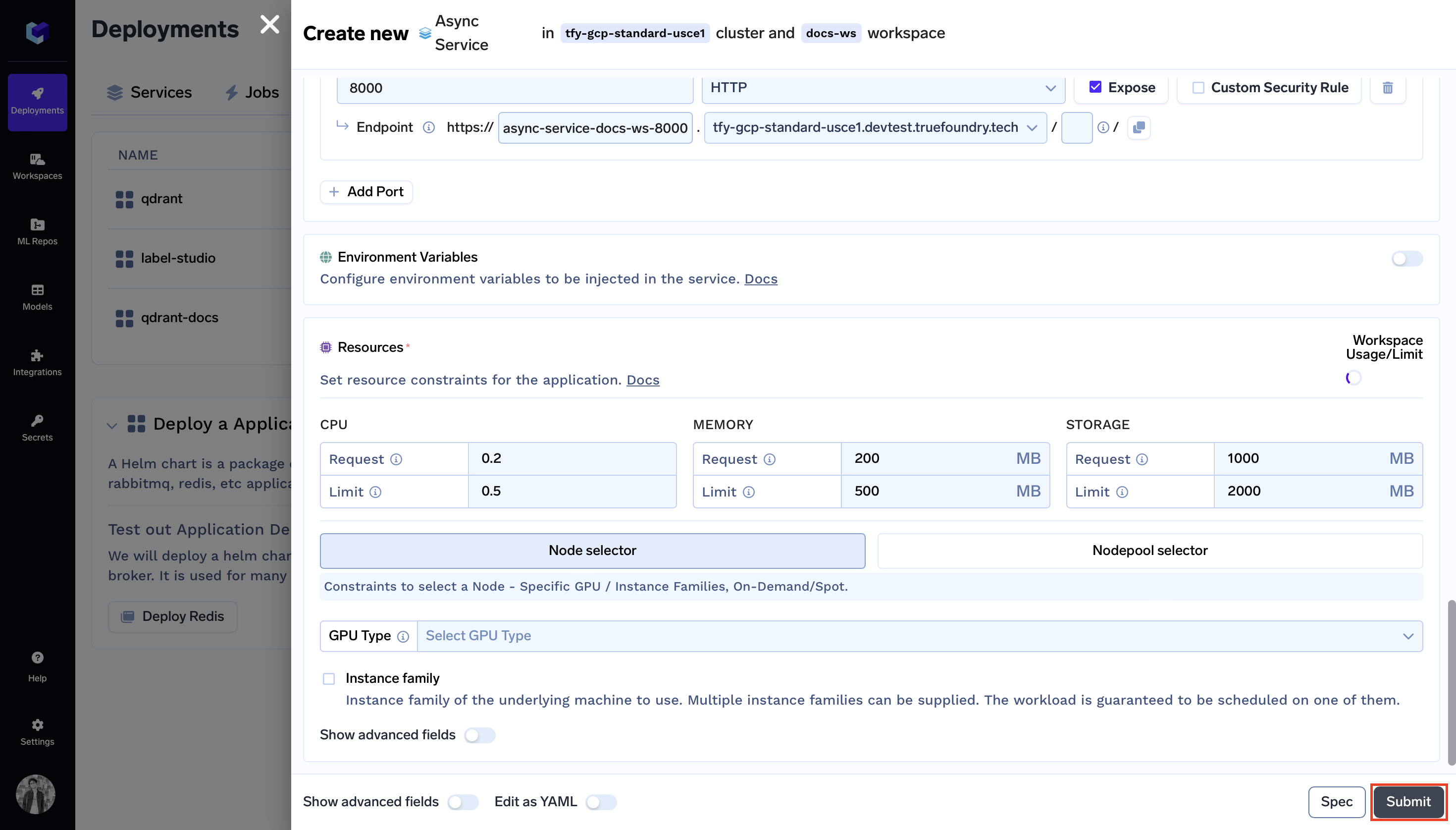The image size is (1456, 830).
Task: Show info for GPU Type
Action: pyautogui.click(x=403, y=637)
